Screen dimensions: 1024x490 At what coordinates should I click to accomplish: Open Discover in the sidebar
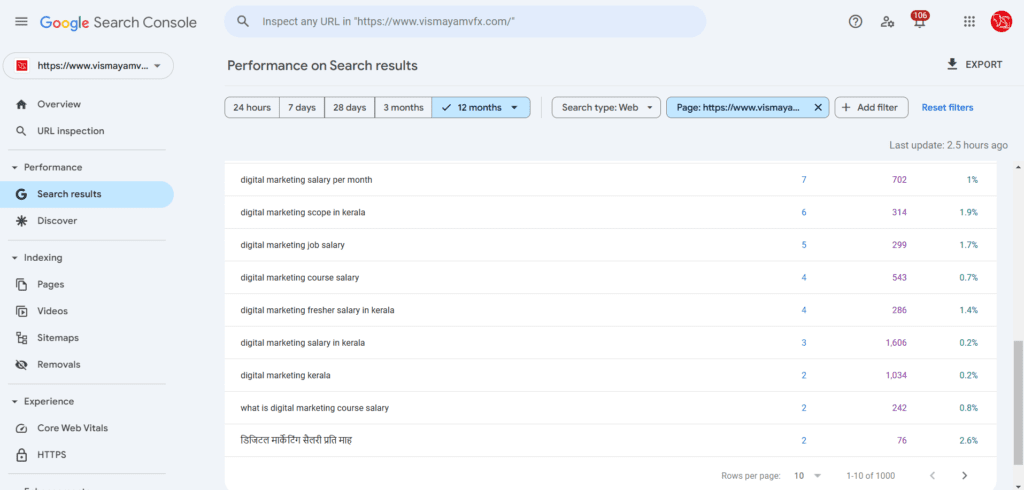tap(87, 221)
